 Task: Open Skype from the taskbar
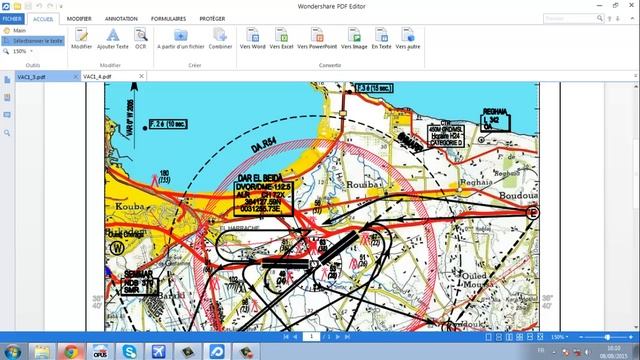tap(129, 351)
